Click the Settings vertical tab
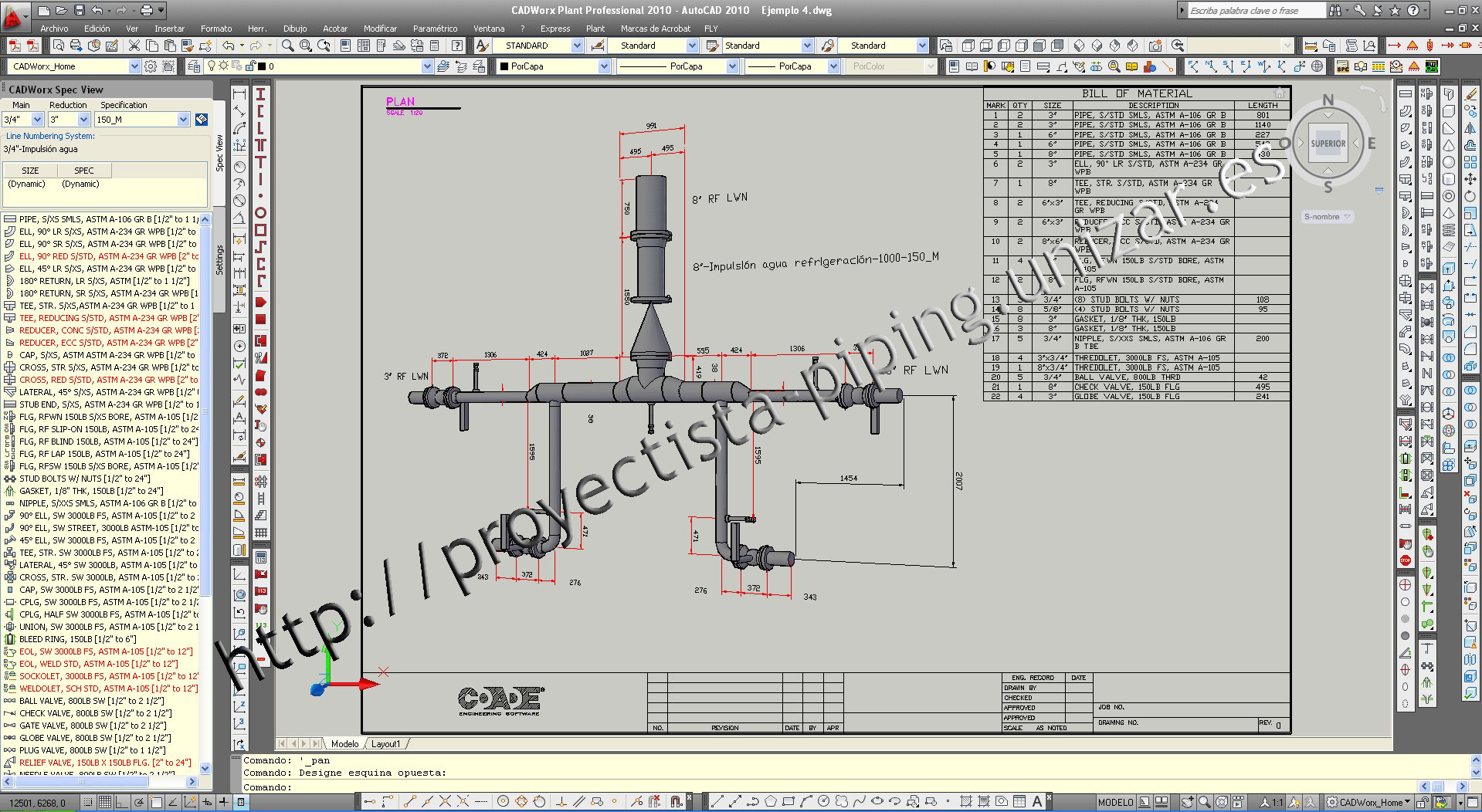Screen dimensions: 1482x812 point(219,260)
